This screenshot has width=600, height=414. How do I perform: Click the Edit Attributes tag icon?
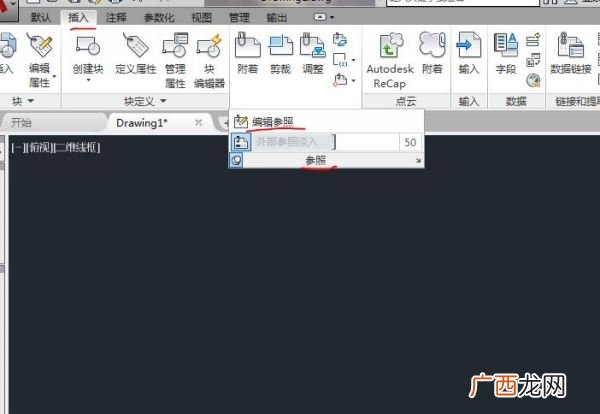tap(39, 45)
